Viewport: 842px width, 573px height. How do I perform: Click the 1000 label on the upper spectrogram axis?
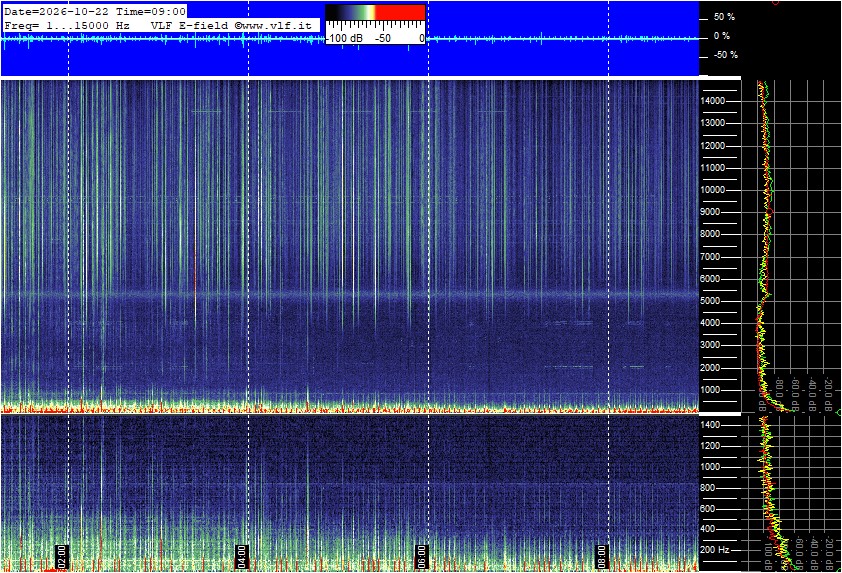tap(710, 390)
